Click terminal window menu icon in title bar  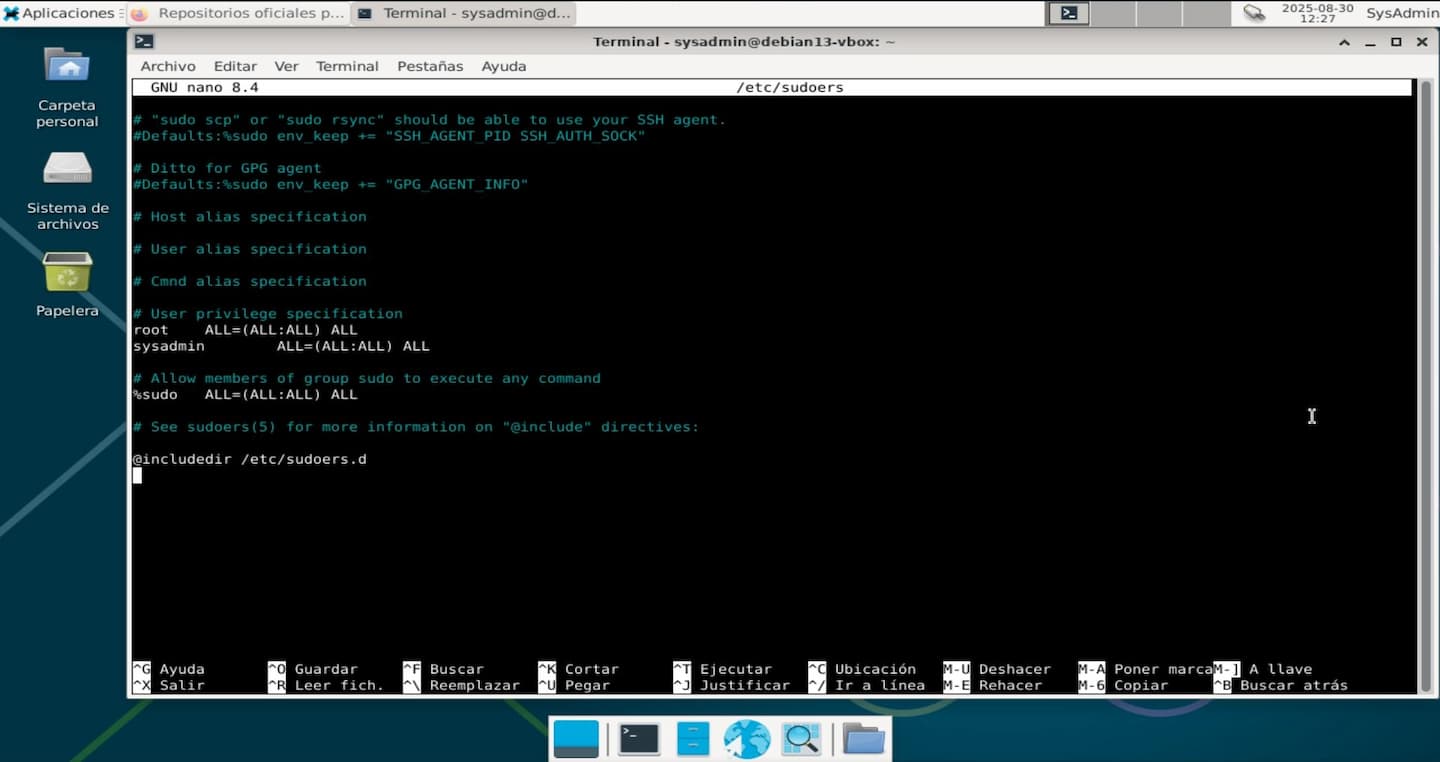pyautogui.click(x=144, y=41)
